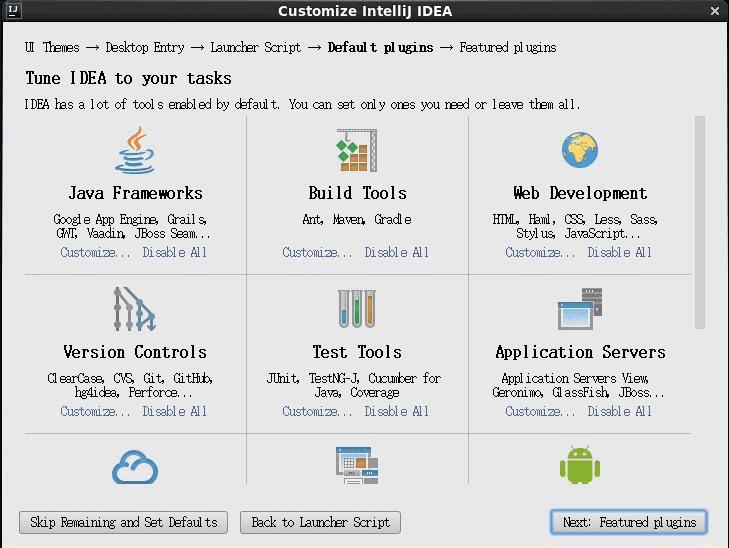729x548 pixels.
Task: Click the vertical scrollbar of plugin list
Action: click(700, 222)
